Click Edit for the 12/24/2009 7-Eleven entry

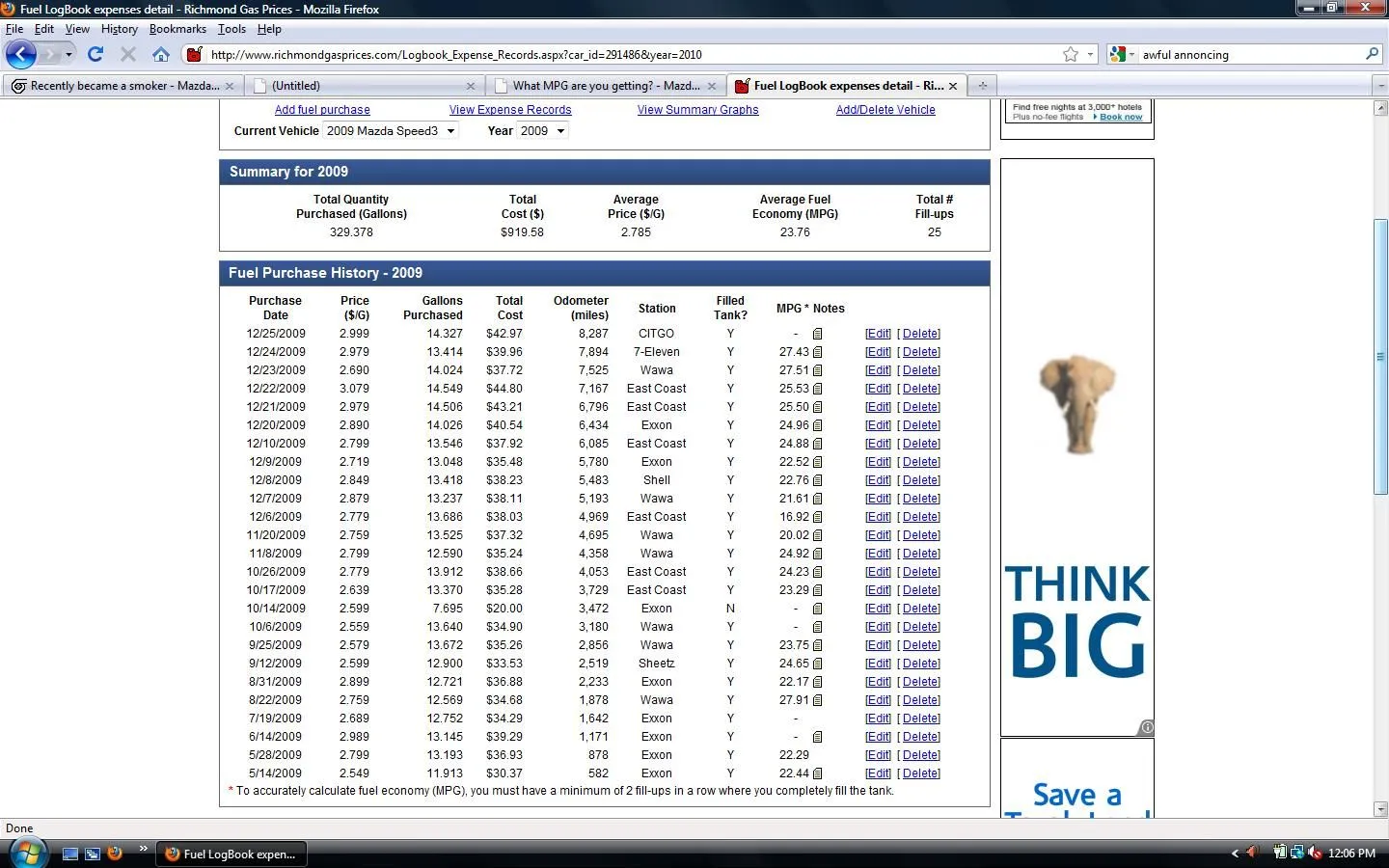coord(878,353)
